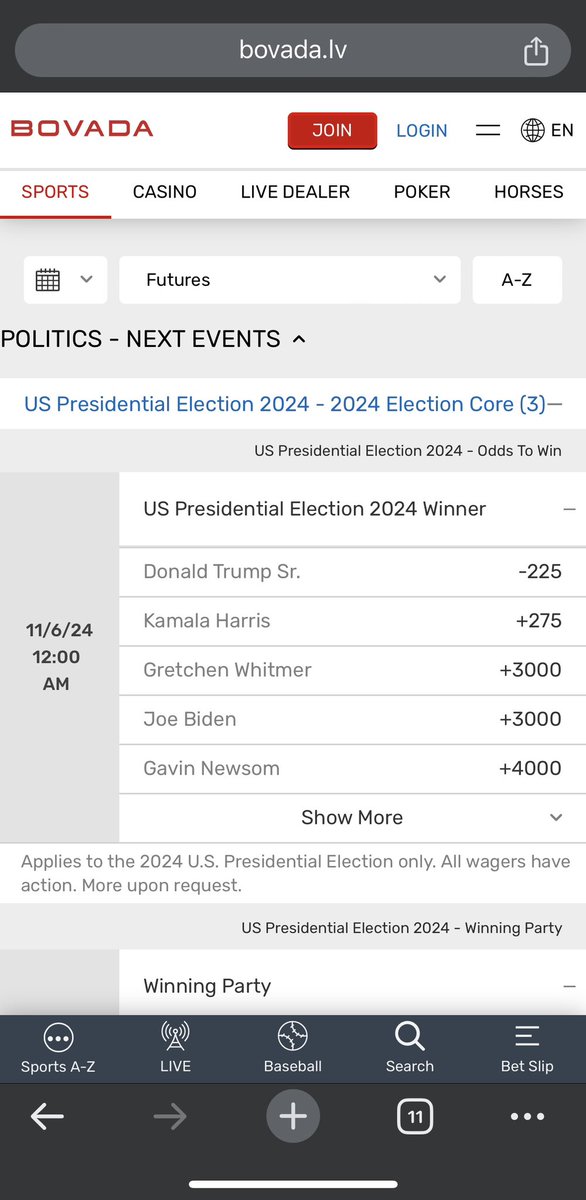Expand the Futures dropdown
Viewport: 586px width, 1200px height.
pyautogui.click(x=290, y=280)
